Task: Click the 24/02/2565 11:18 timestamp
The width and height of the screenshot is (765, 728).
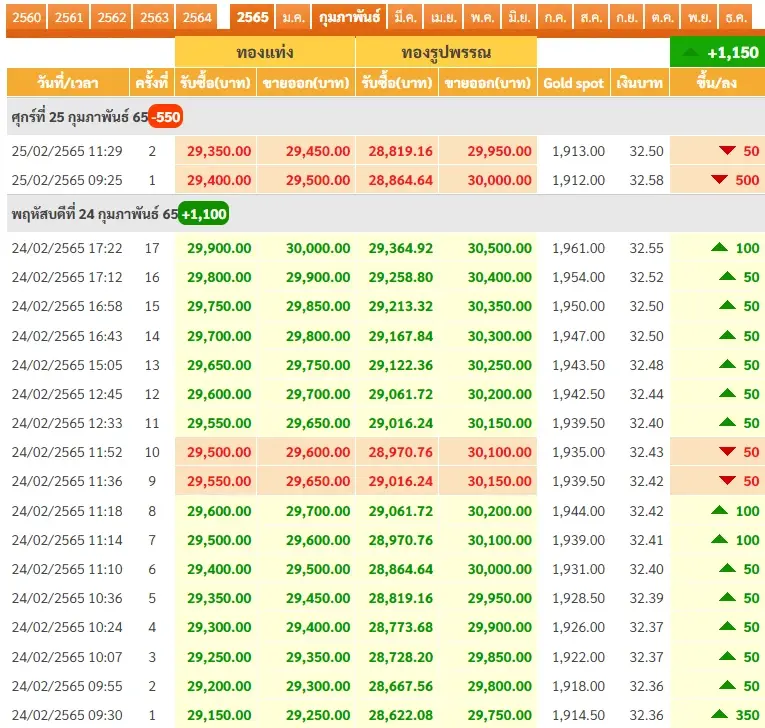Action: coord(67,511)
